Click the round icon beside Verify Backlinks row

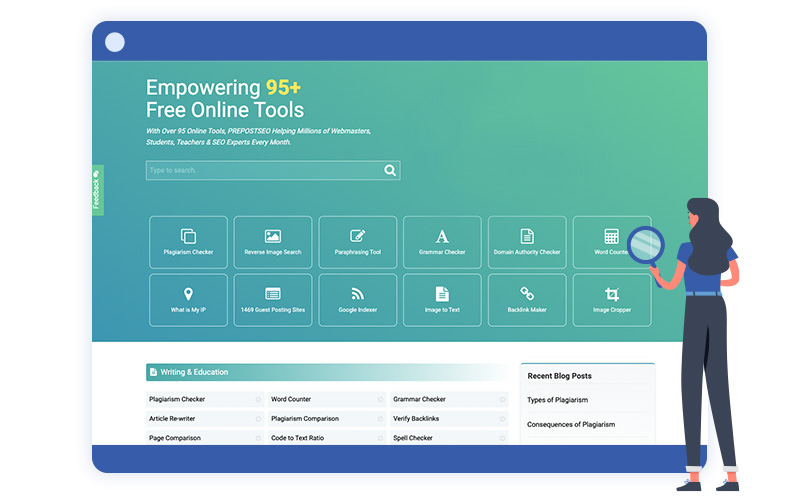click(x=503, y=419)
